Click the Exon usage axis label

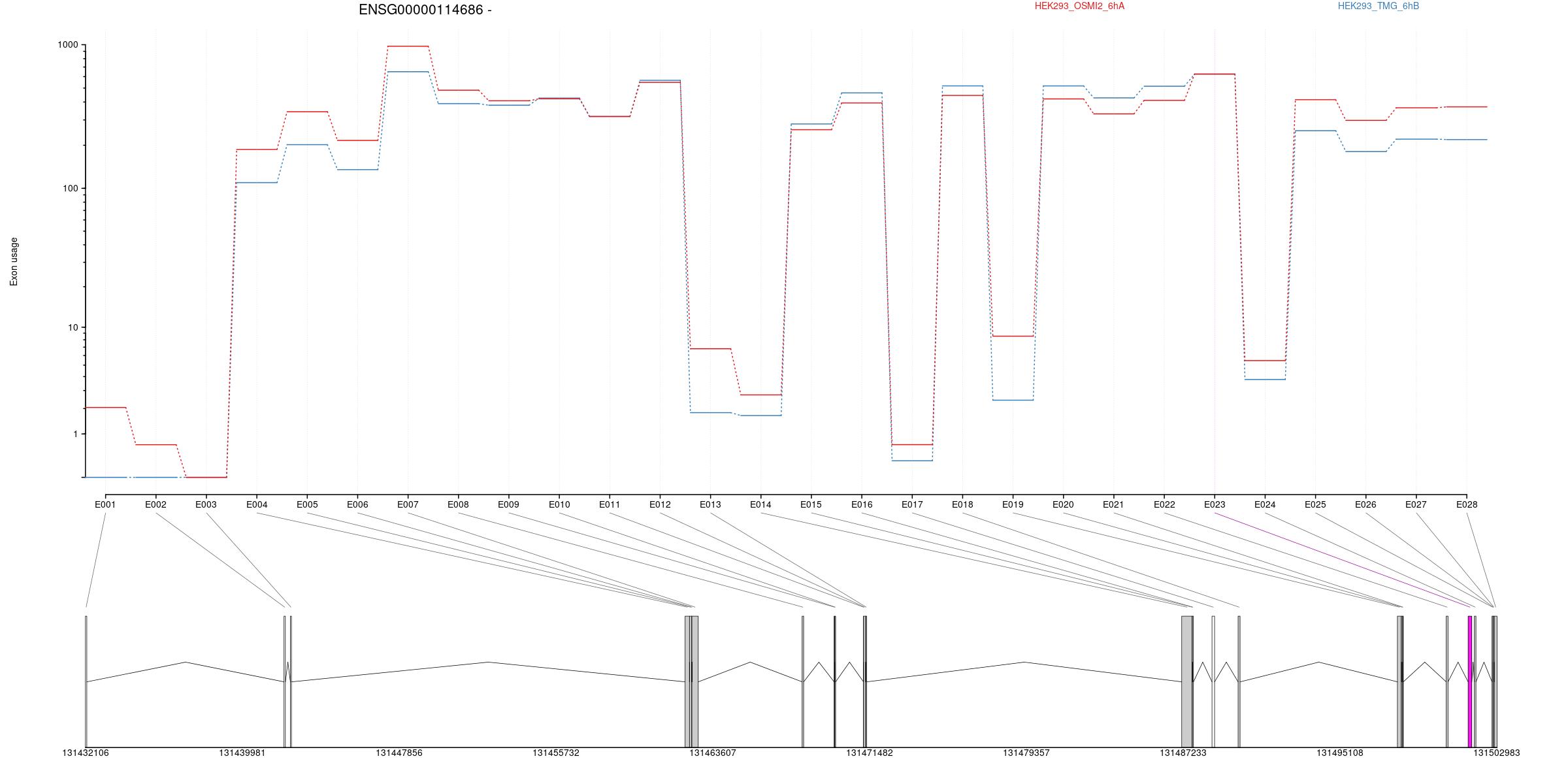click(14, 261)
